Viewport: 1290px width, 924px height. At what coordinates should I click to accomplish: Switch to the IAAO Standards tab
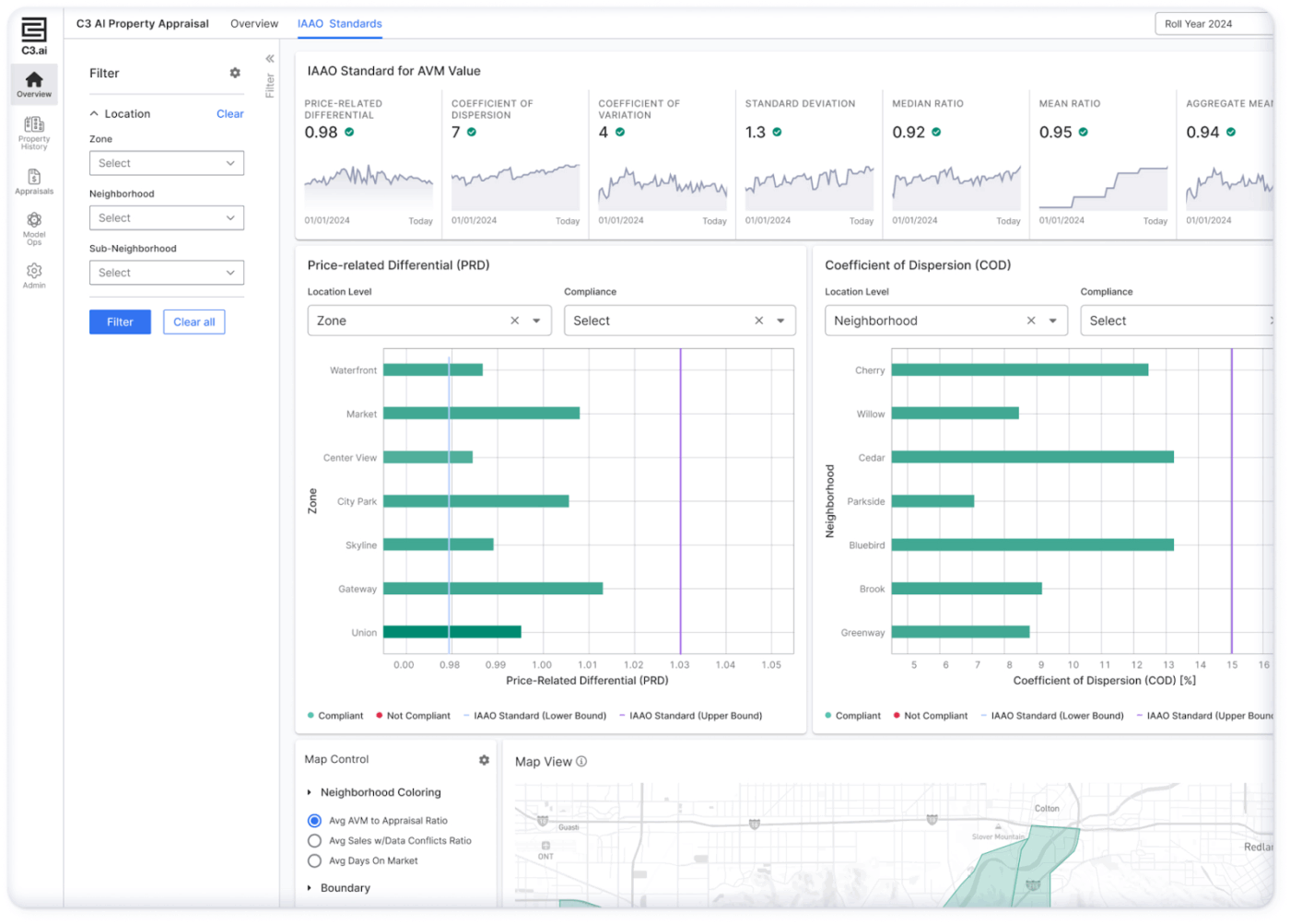[x=340, y=23]
